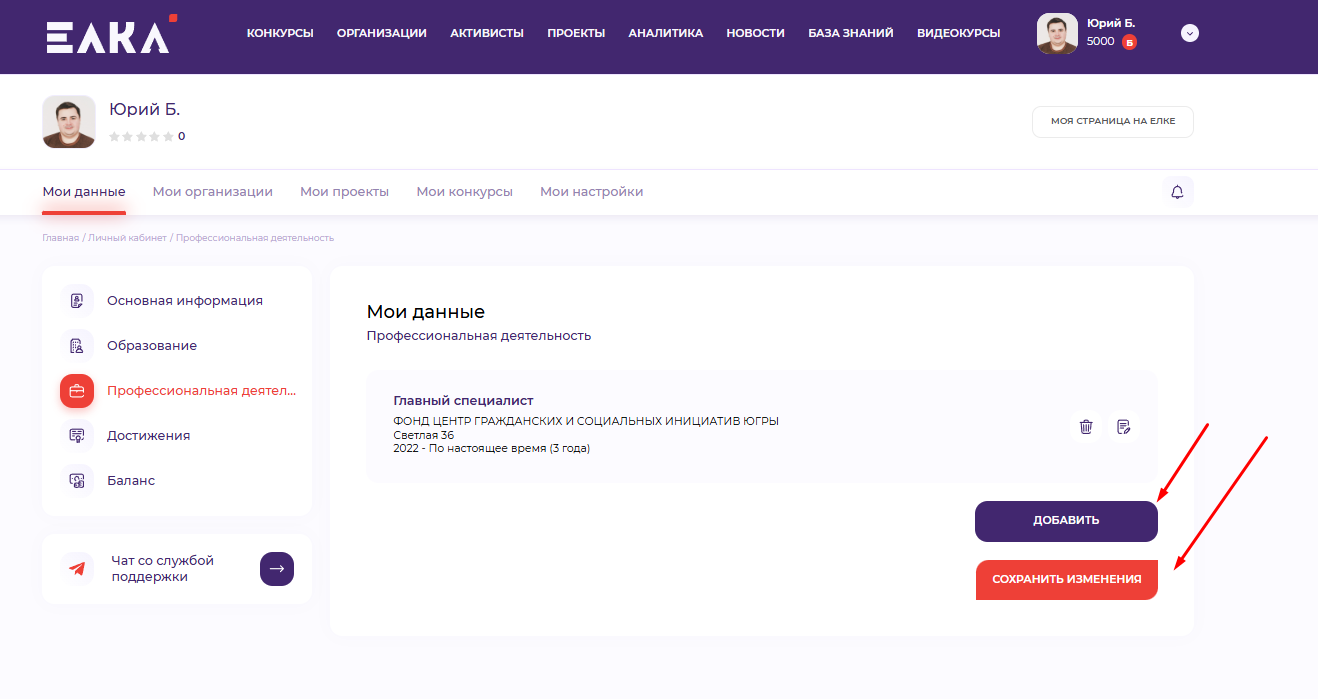
Task: Select the Образование sidebar icon
Action: click(77, 346)
